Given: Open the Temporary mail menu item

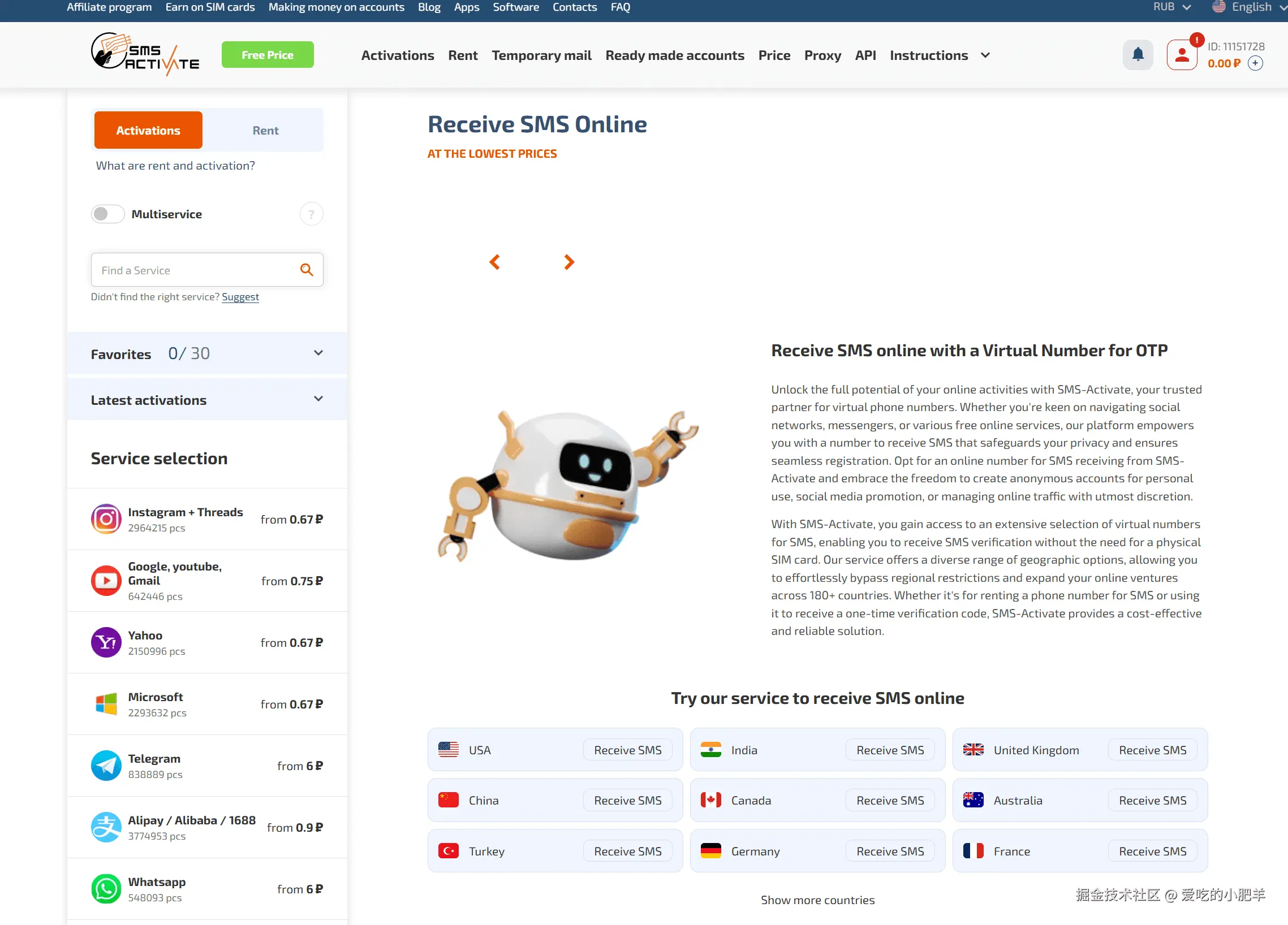Looking at the screenshot, I should 541,55.
